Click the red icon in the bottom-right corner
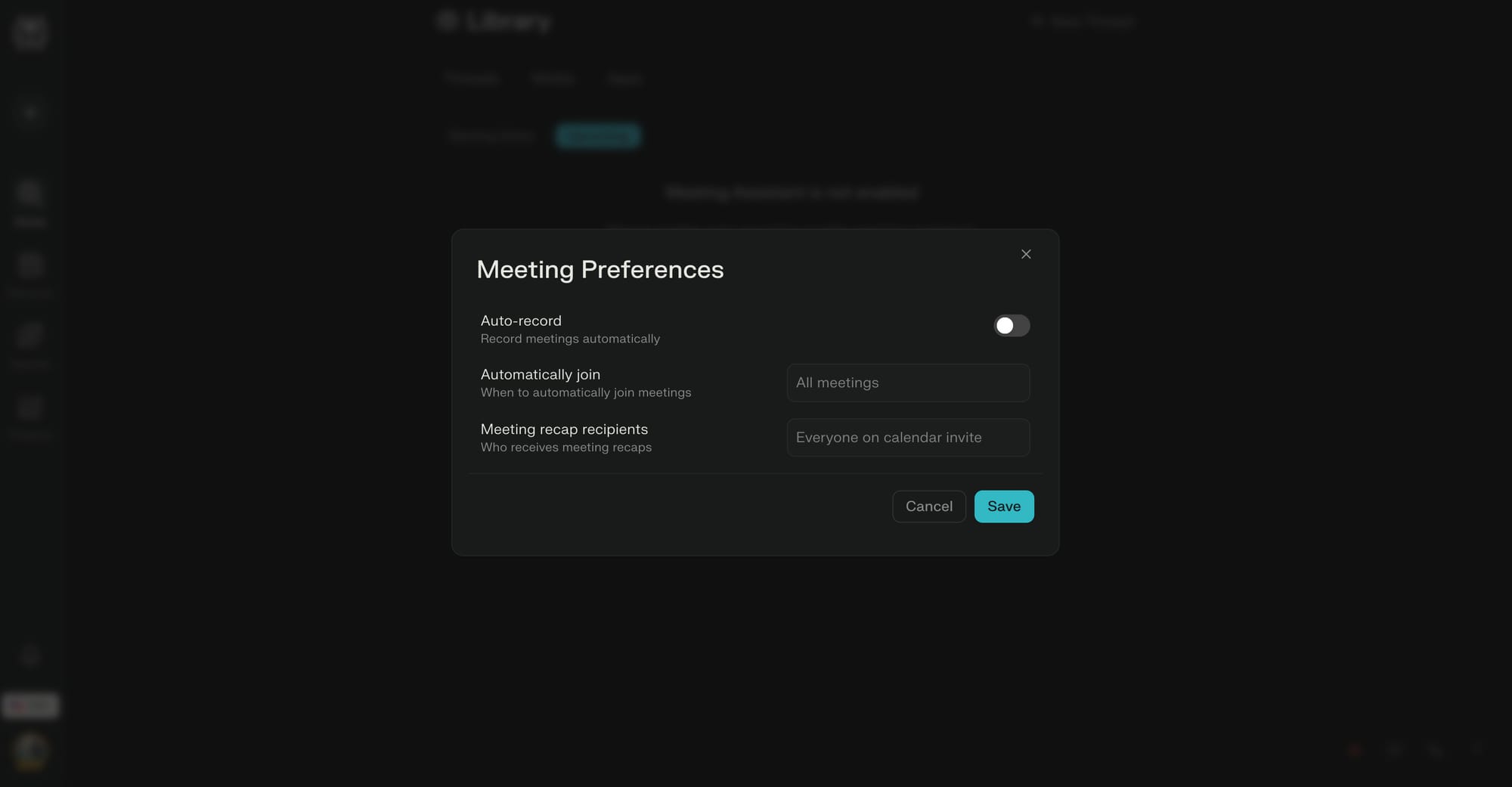Image resolution: width=1512 pixels, height=787 pixels. tap(1355, 750)
